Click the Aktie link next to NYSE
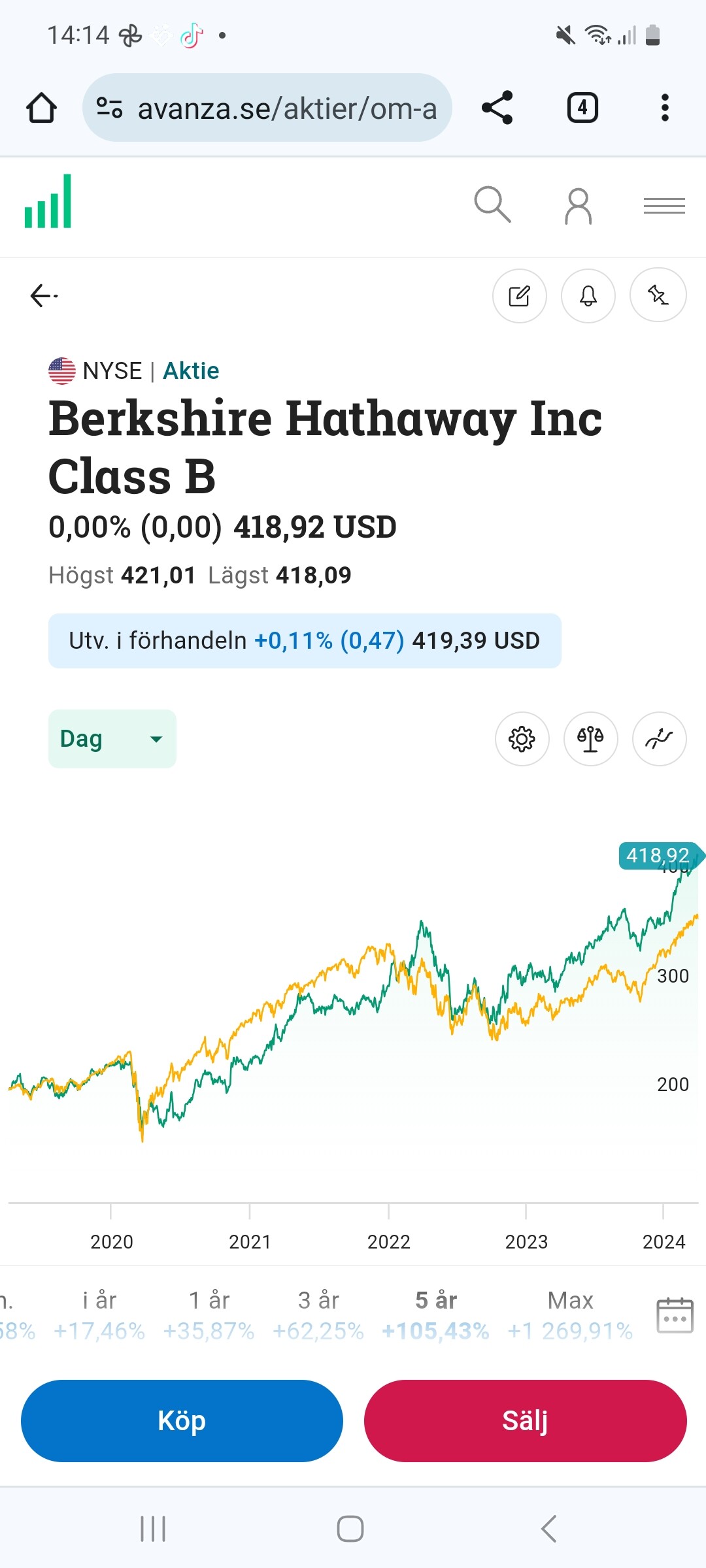This screenshot has height=1568, width=706. [x=191, y=371]
